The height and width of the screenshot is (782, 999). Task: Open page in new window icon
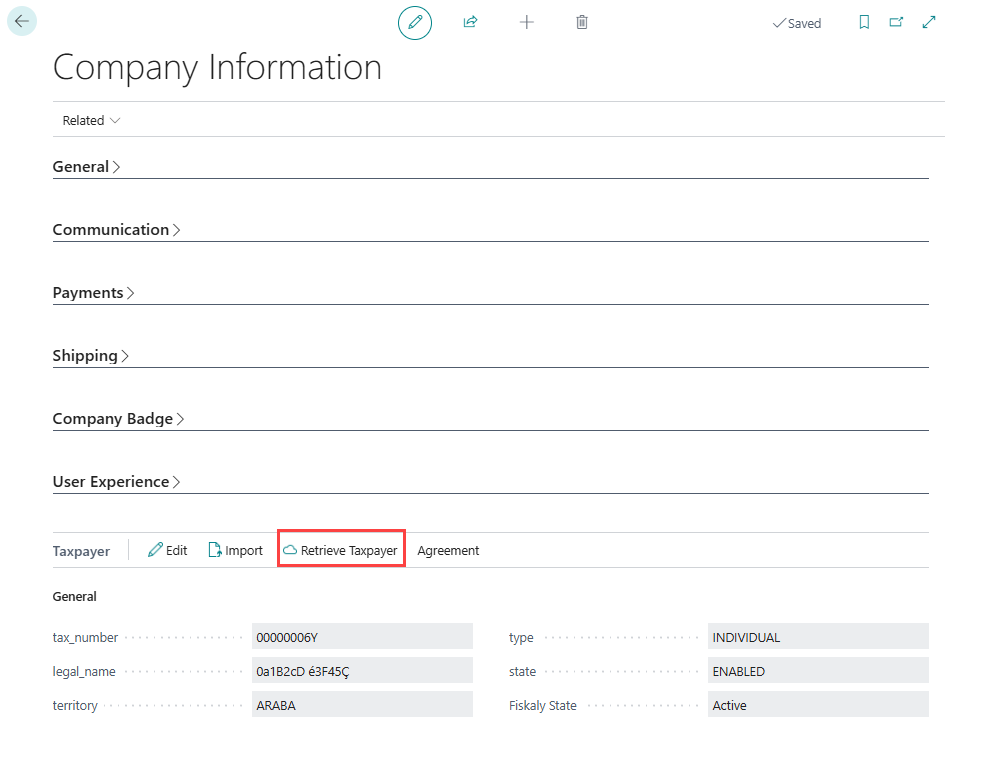click(896, 22)
